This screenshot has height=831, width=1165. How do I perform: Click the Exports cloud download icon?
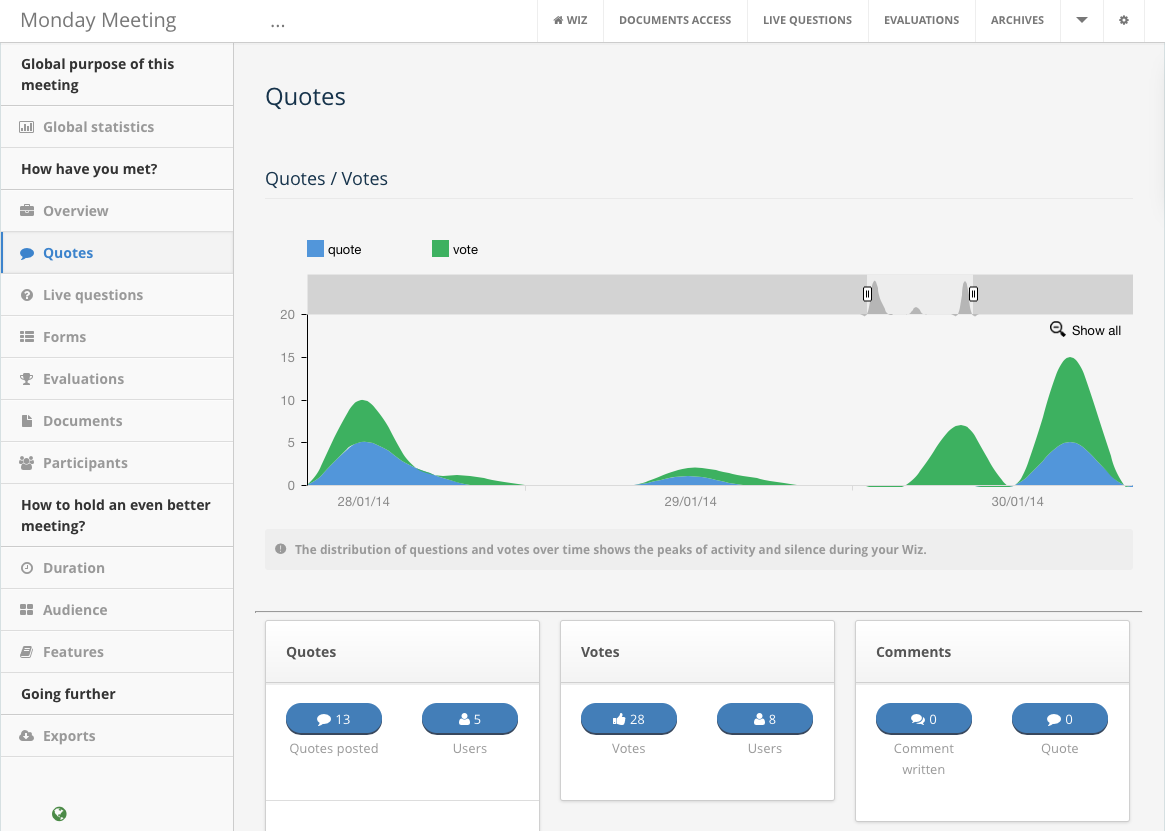pos(27,736)
